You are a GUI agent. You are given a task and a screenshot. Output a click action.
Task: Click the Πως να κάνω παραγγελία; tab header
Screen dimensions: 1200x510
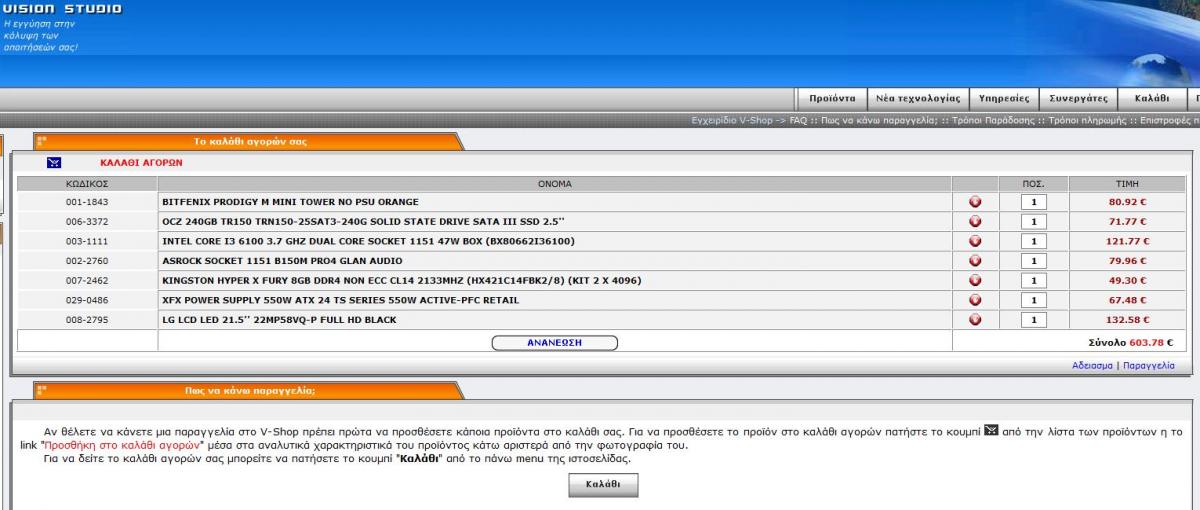pos(250,391)
